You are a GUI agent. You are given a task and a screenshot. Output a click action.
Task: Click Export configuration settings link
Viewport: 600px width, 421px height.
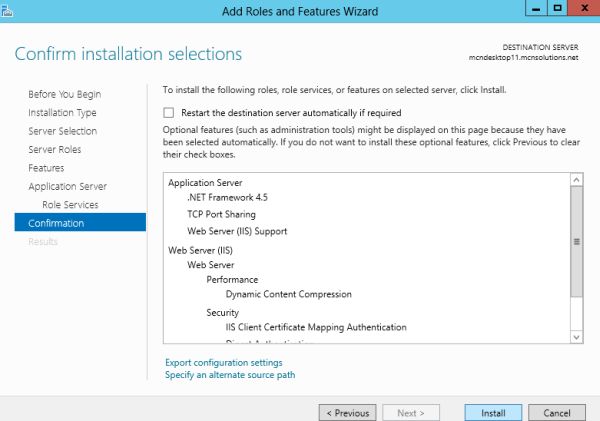point(223,362)
